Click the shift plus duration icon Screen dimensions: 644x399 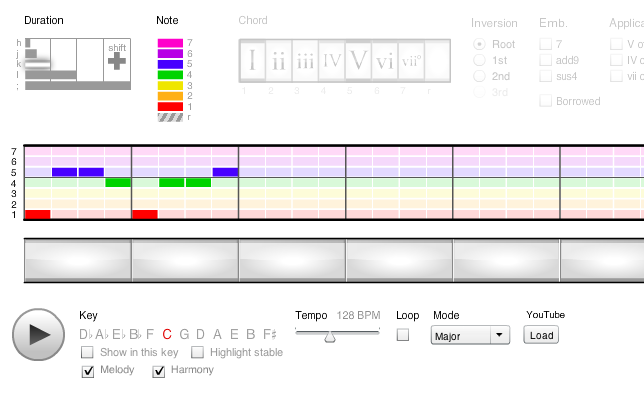tap(117, 61)
